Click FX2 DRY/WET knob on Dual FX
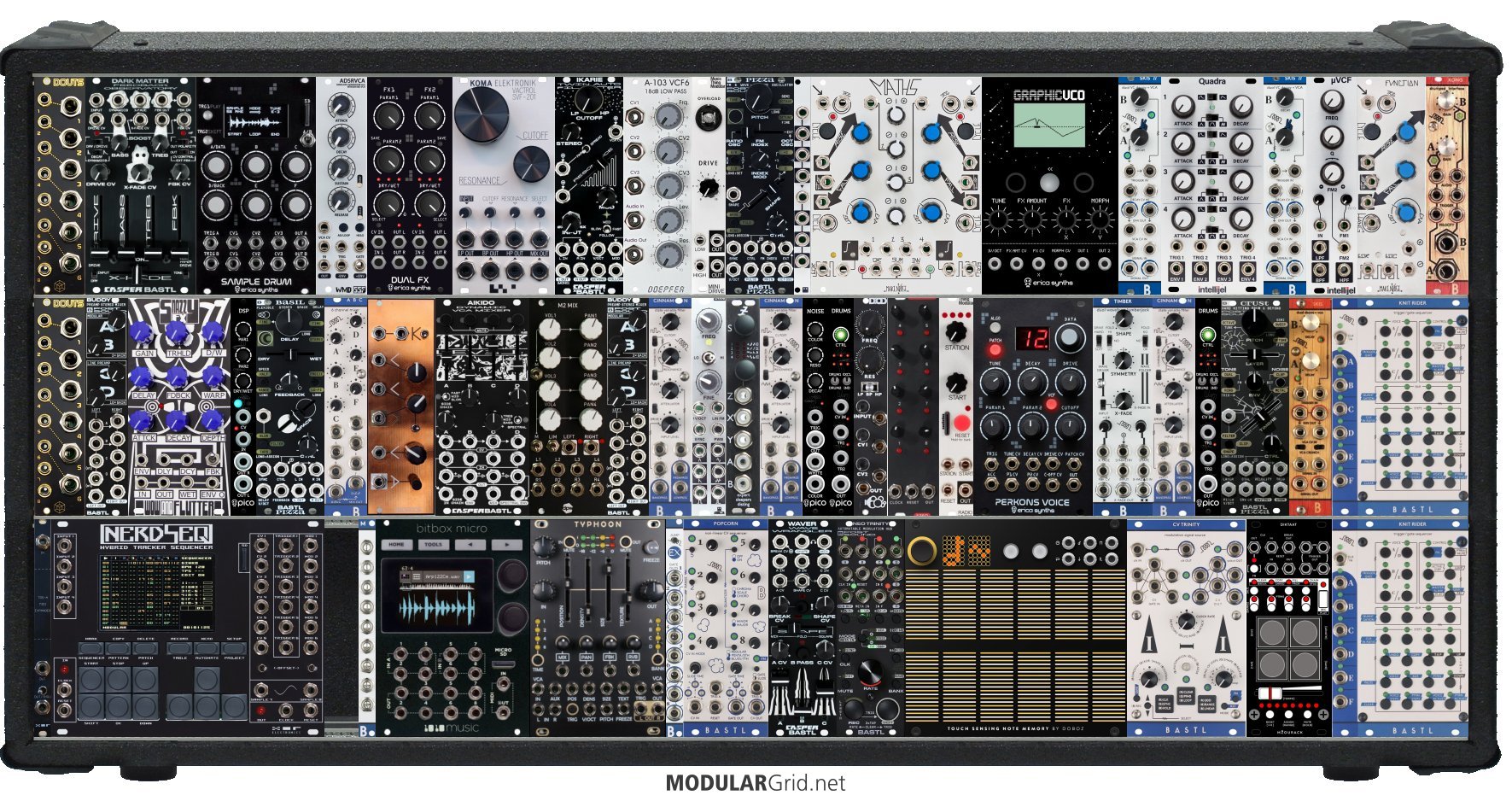This screenshot has width=1512, height=801. coord(429,203)
